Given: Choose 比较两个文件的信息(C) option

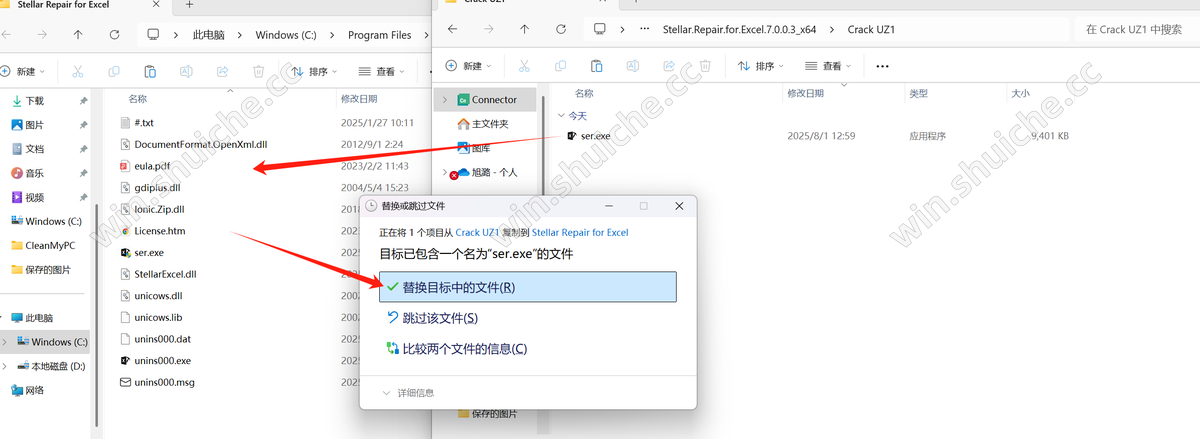Looking at the screenshot, I should (x=456, y=349).
